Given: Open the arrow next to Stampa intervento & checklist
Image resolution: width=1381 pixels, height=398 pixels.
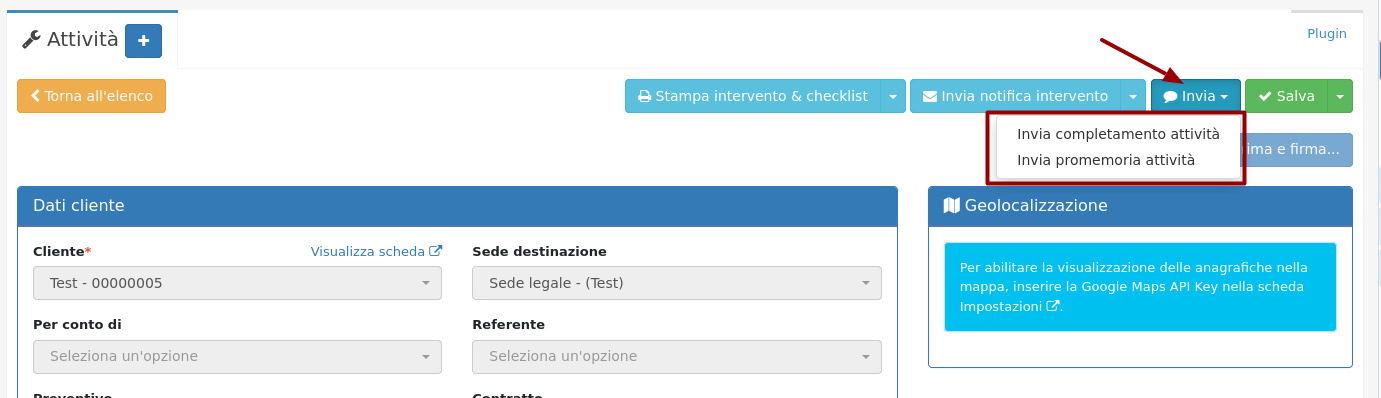Looking at the screenshot, I should [893, 97].
